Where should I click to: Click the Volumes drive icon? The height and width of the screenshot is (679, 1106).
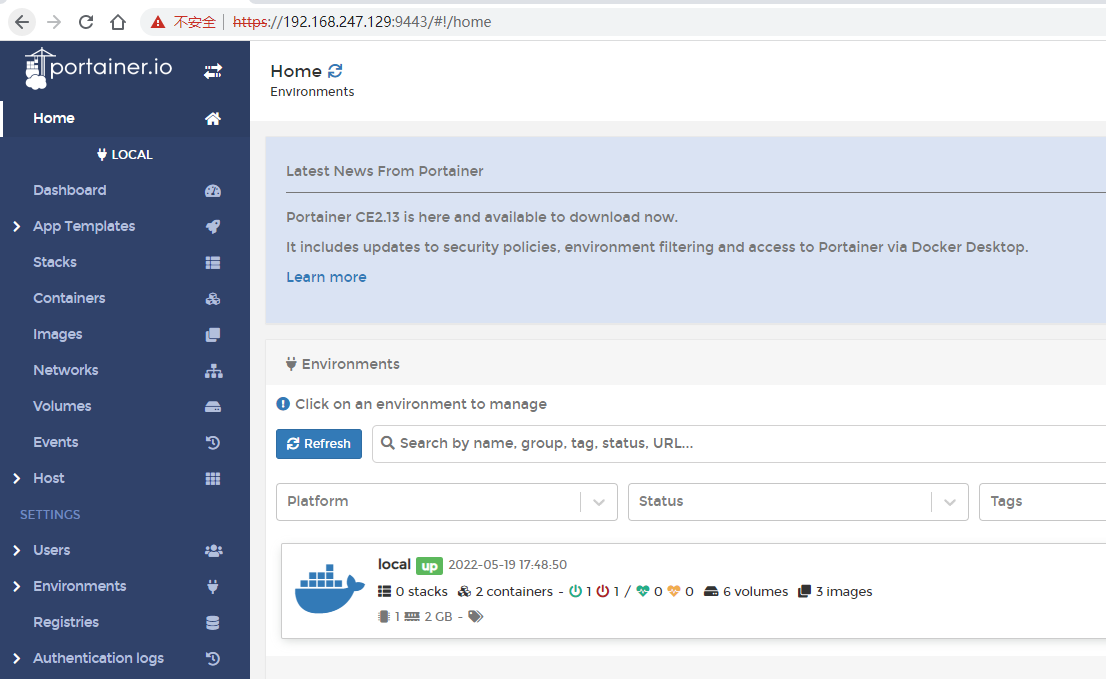[x=213, y=407]
